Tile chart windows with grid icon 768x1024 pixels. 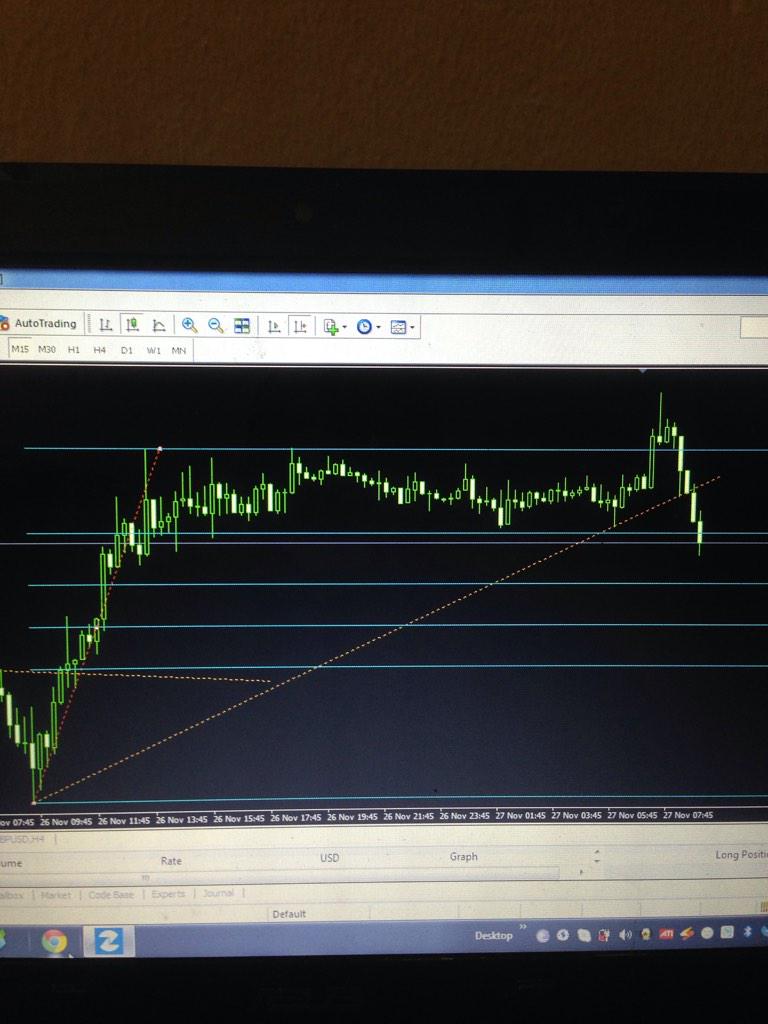point(242,326)
